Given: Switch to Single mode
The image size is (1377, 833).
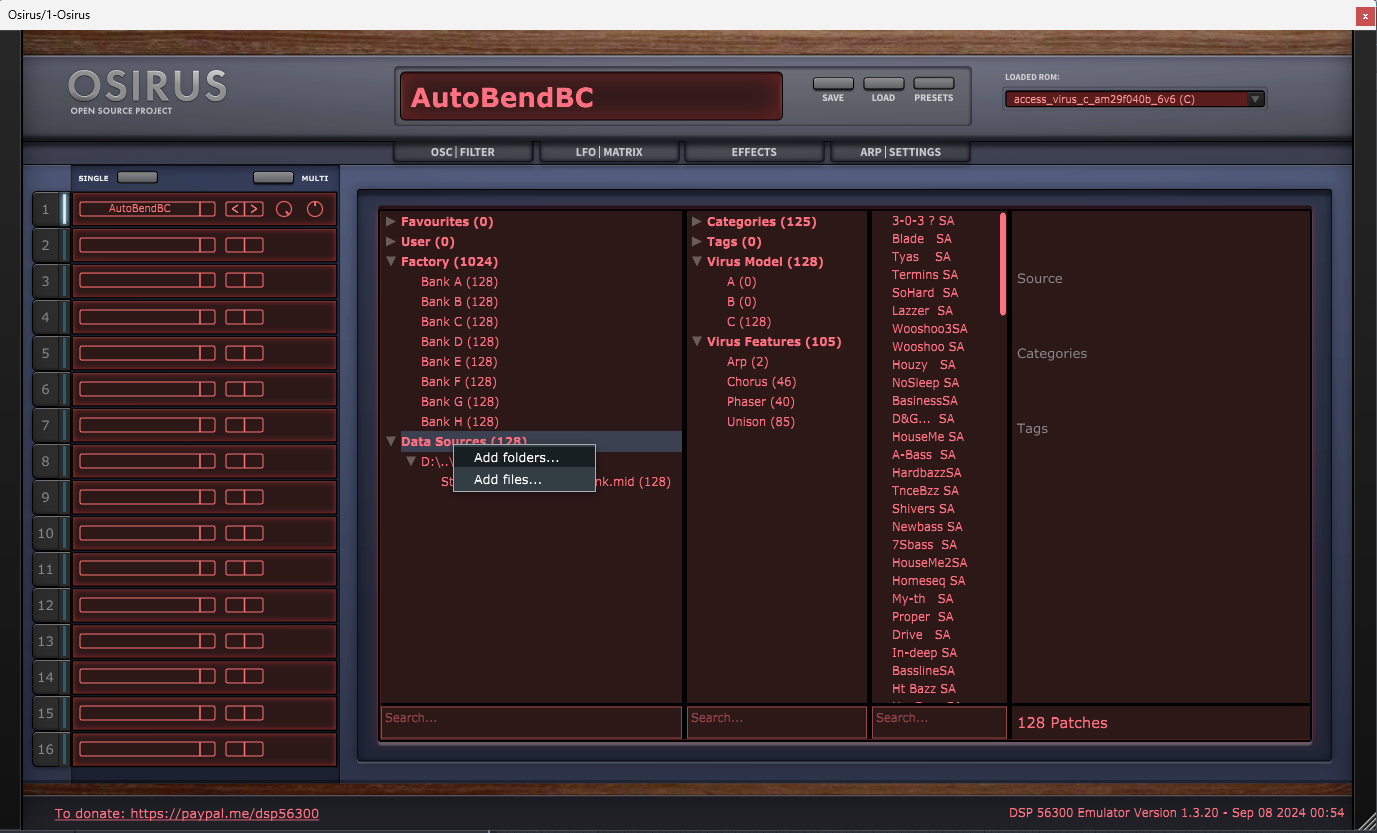Looking at the screenshot, I should tap(137, 178).
